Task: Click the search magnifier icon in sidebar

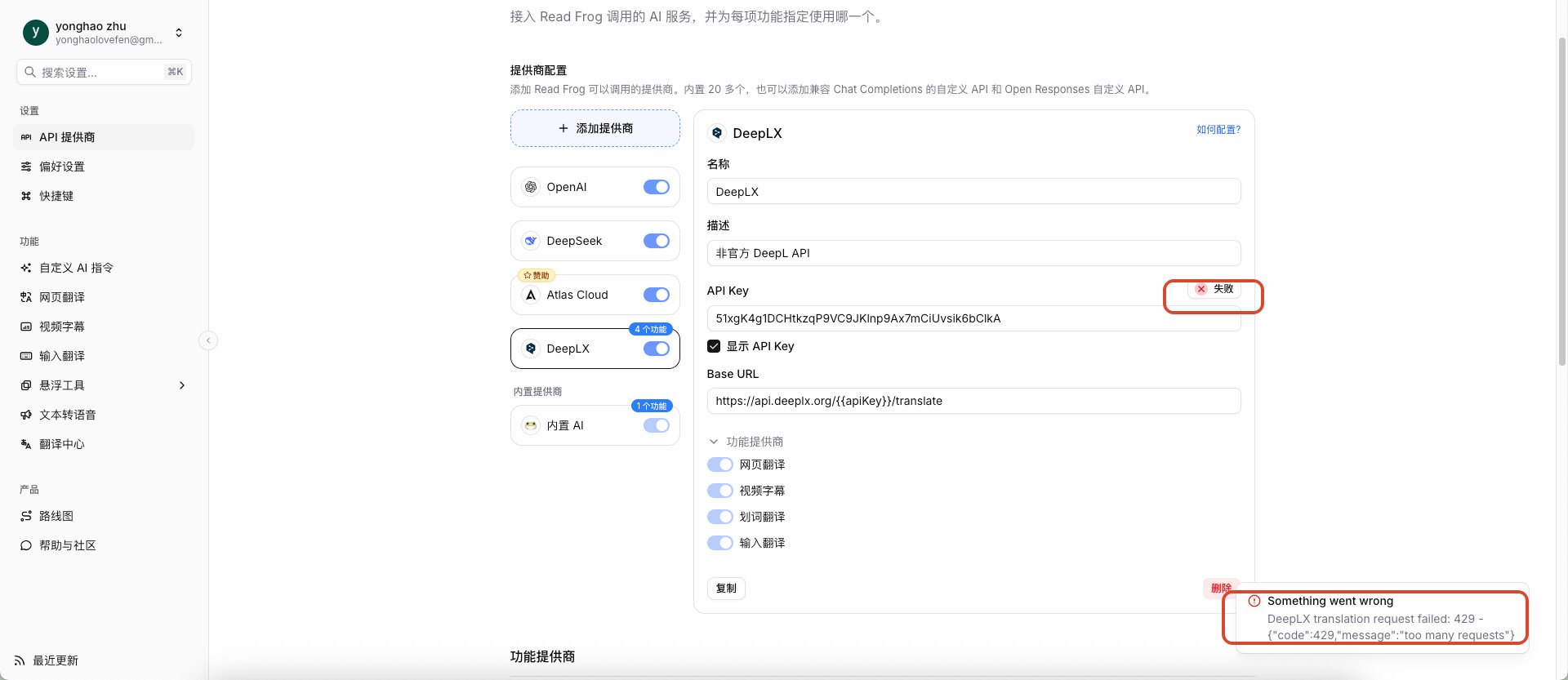Action: point(30,72)
